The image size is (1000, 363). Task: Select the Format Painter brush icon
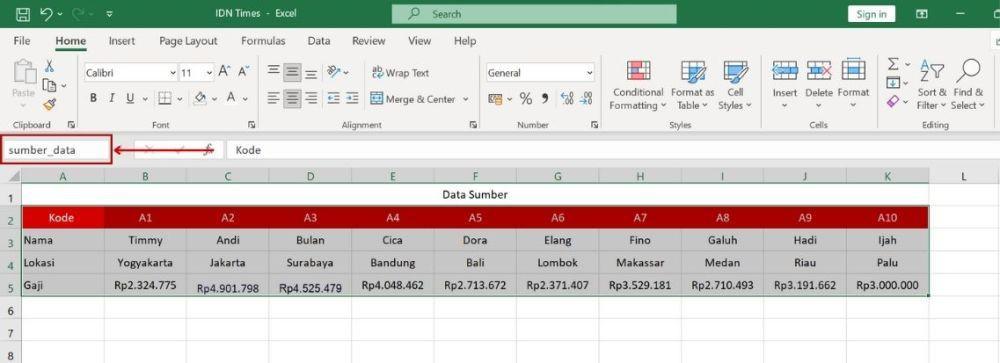49,104
